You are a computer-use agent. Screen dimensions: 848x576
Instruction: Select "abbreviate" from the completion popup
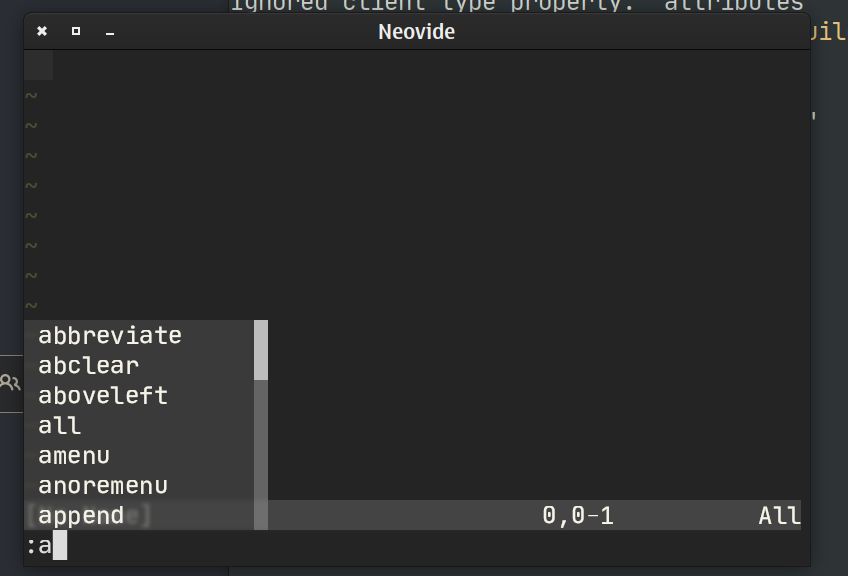pyautogui.click(x=109, y=335)
